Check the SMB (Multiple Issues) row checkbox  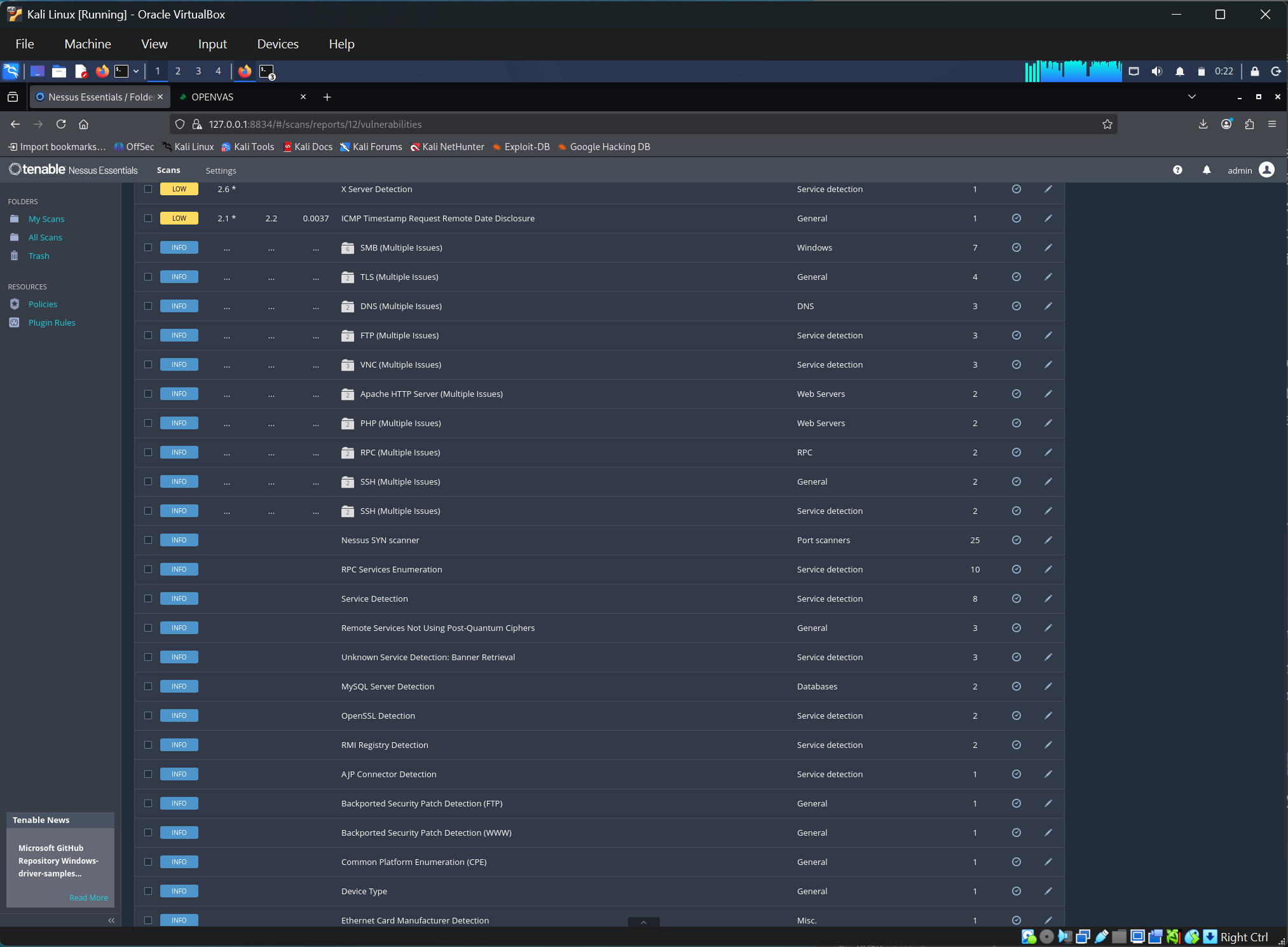[x=148, y=247]
